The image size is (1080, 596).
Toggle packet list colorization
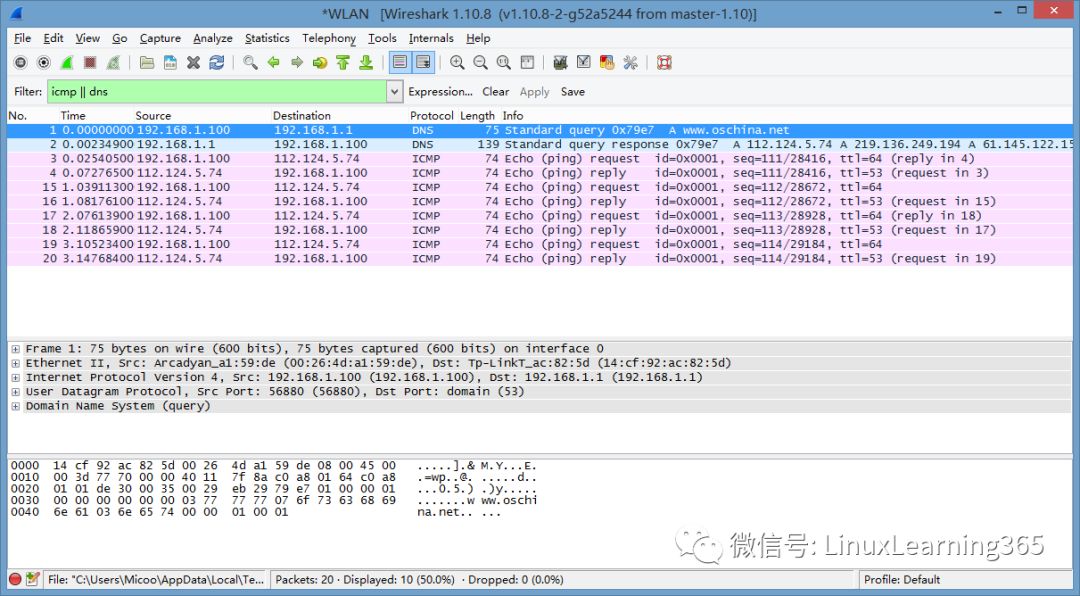click(399, 63)
